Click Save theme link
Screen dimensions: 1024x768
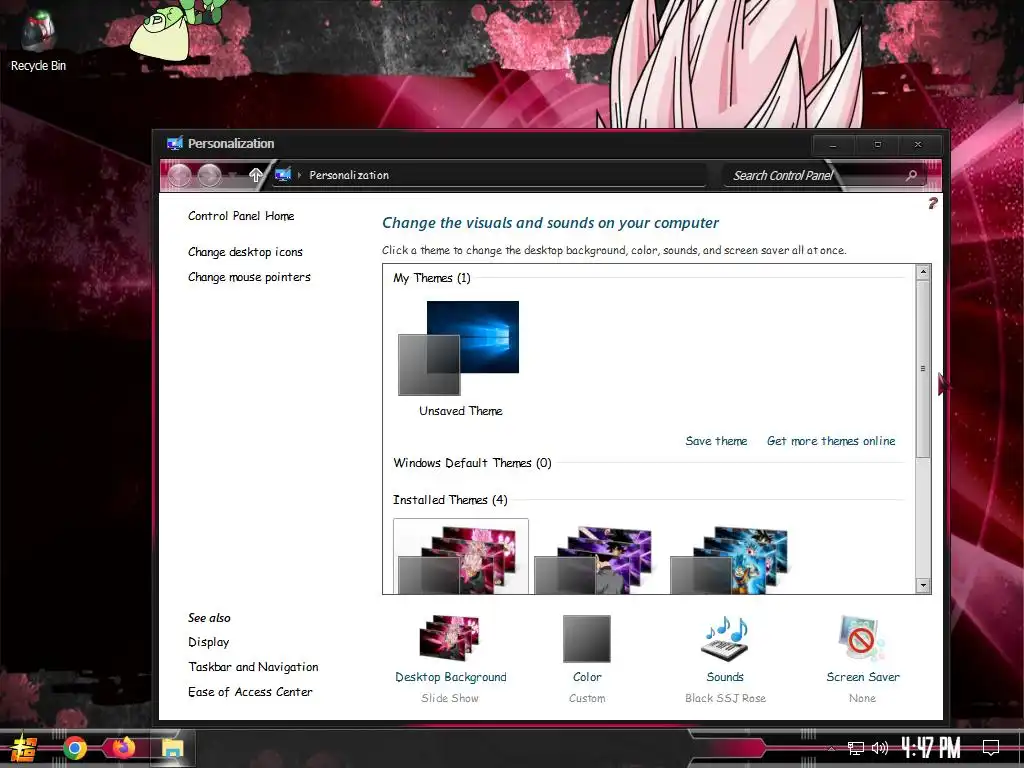(x=716, y=441)
